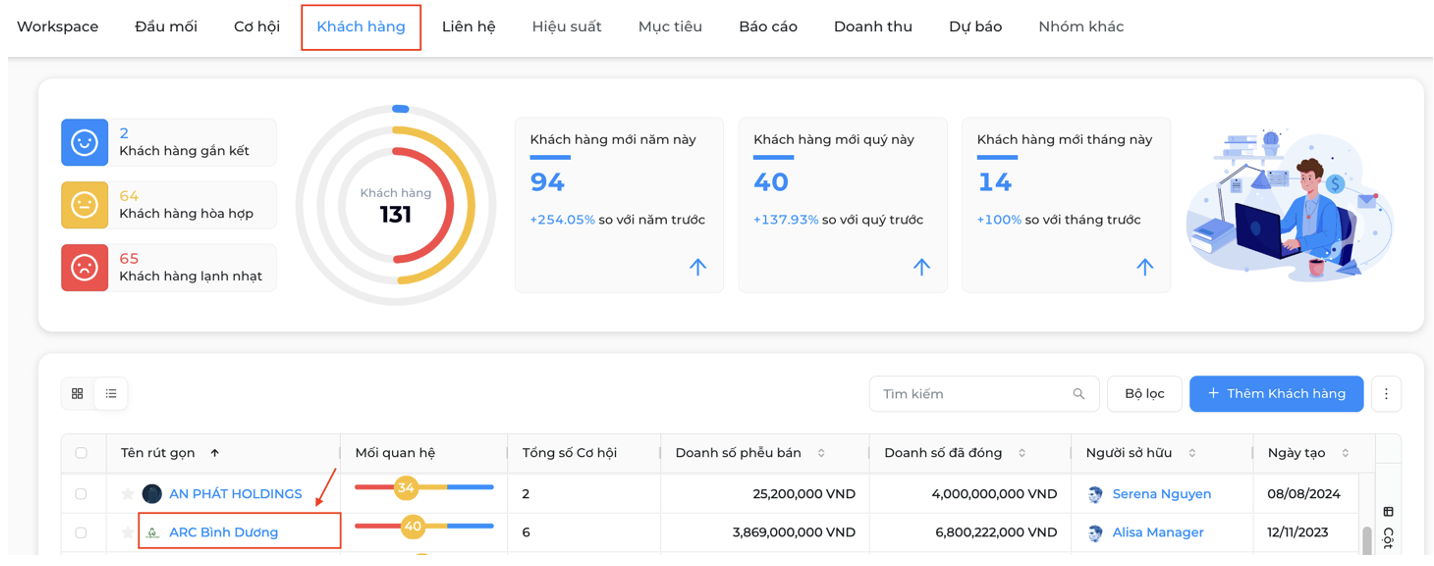
Task: Tick the select-all header checkbox
Action: pyautogui.click(x=81, y=453)
